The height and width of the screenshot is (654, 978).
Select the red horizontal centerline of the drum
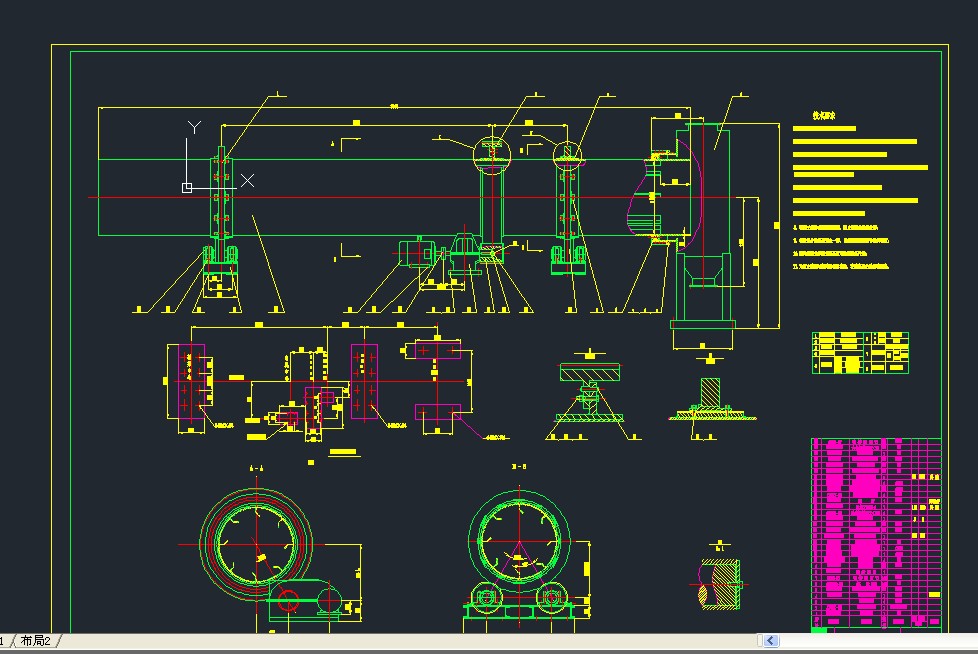tap(412, 198)
